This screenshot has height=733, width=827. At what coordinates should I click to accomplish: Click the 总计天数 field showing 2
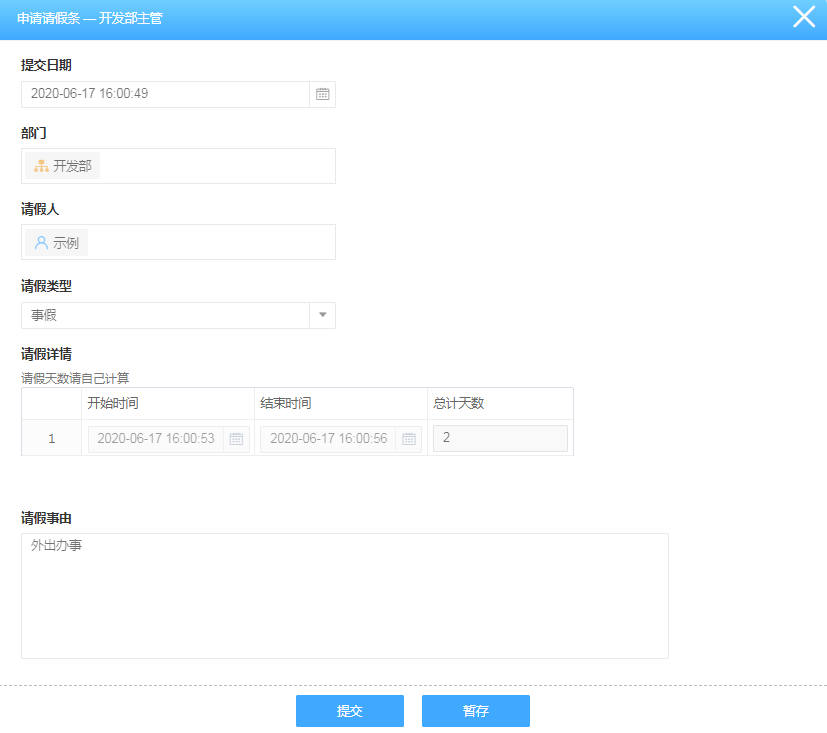coord(500,438)
